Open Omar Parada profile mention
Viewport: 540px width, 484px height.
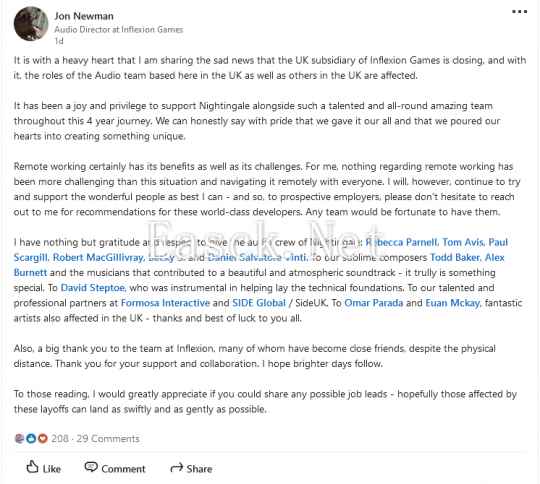coord(374,303)
